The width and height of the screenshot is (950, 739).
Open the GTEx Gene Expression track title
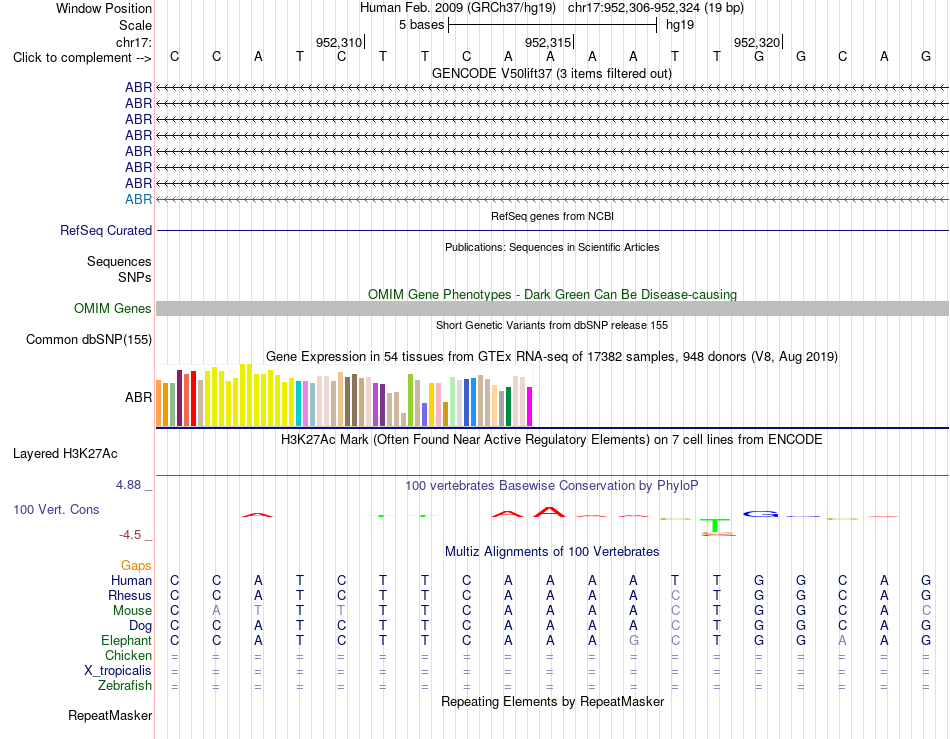click(552, 357)
